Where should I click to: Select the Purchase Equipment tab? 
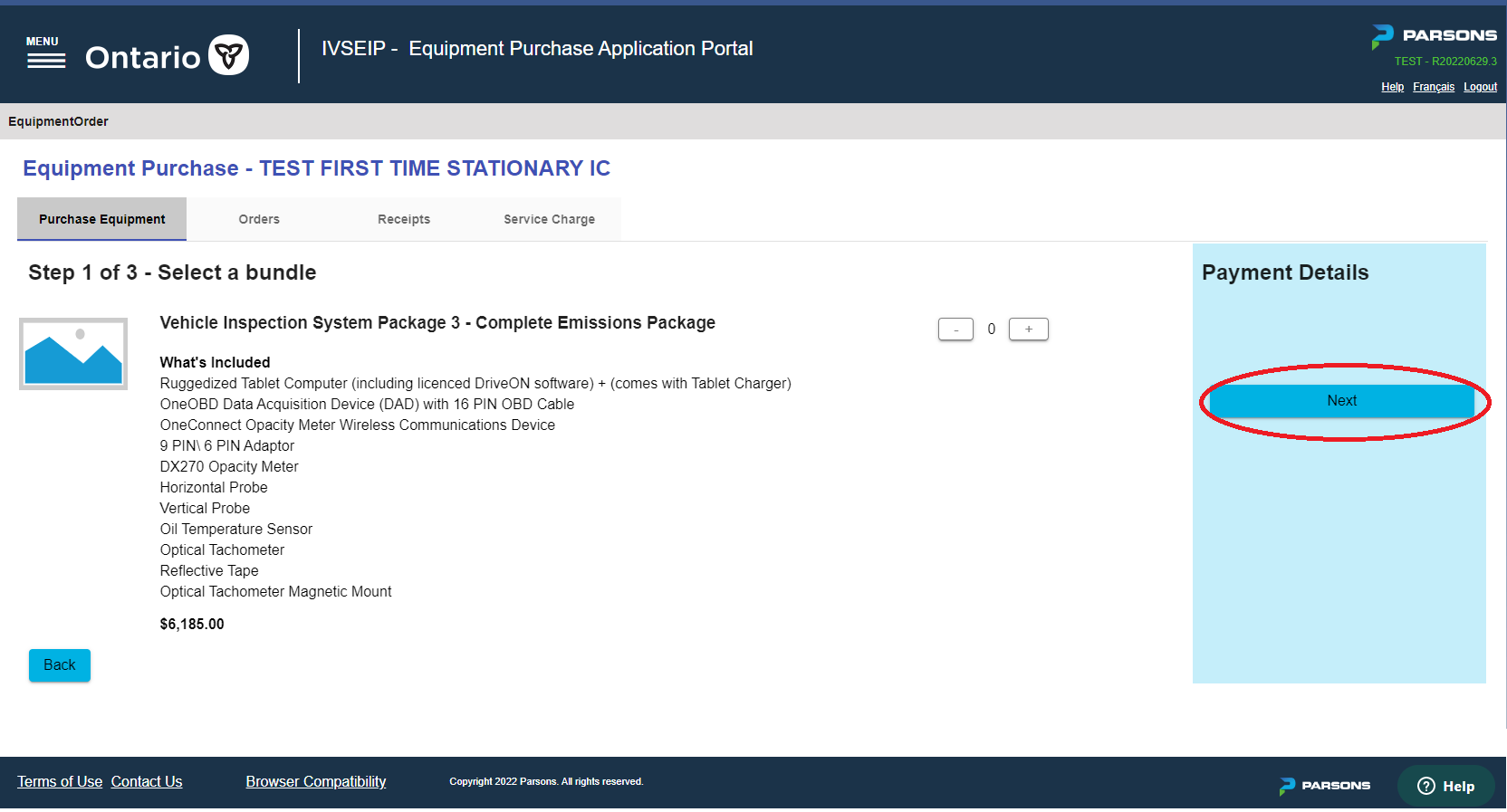(x=102, y=219)
